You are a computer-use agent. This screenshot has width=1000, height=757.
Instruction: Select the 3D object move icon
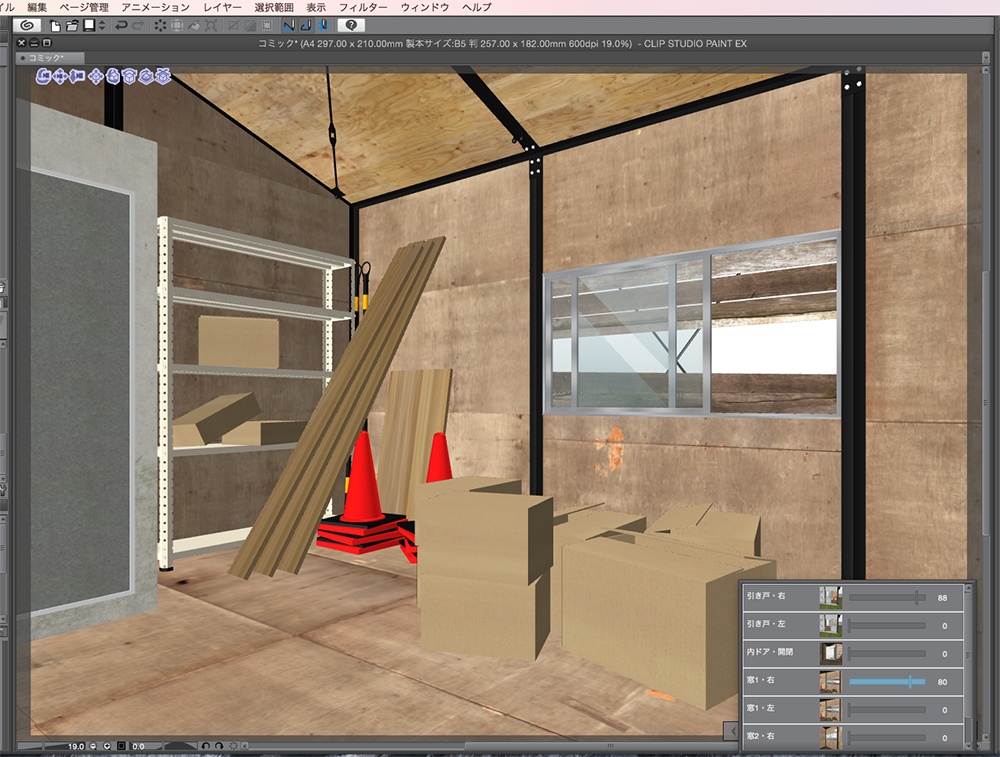pos(96,77)
